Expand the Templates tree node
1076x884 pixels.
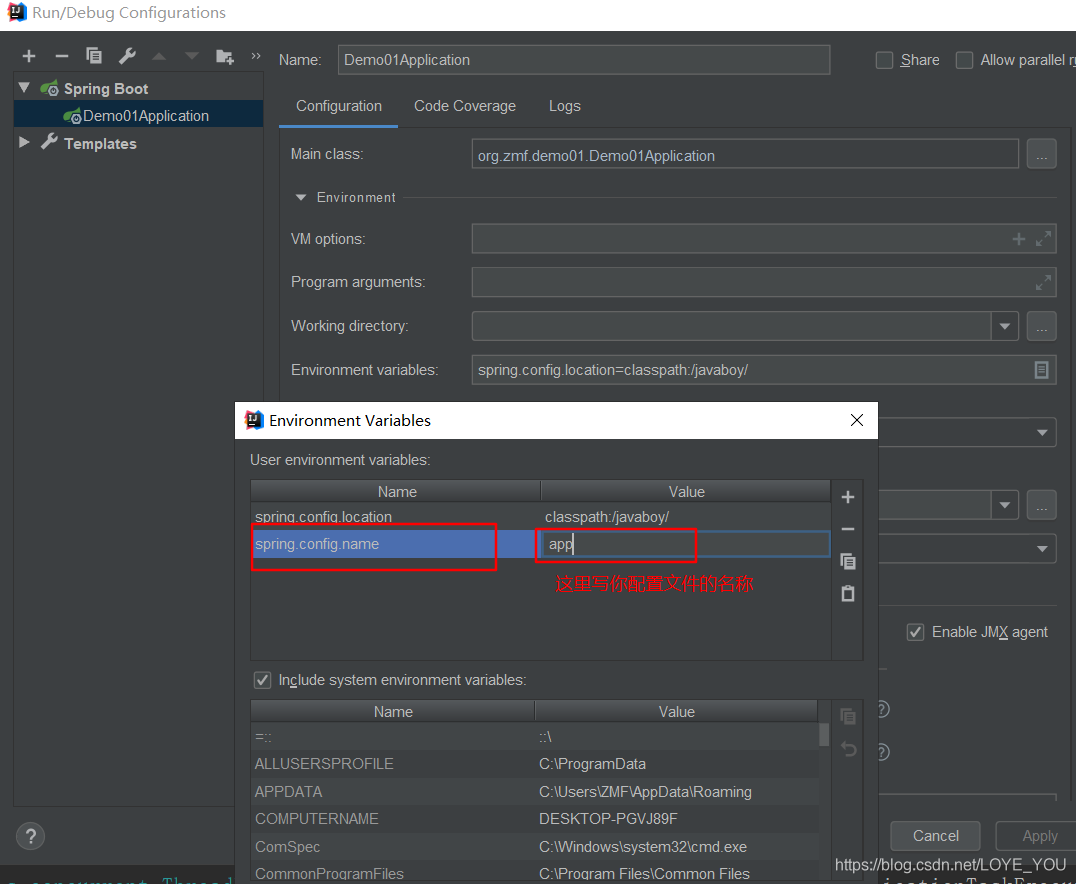coord(25,142)
